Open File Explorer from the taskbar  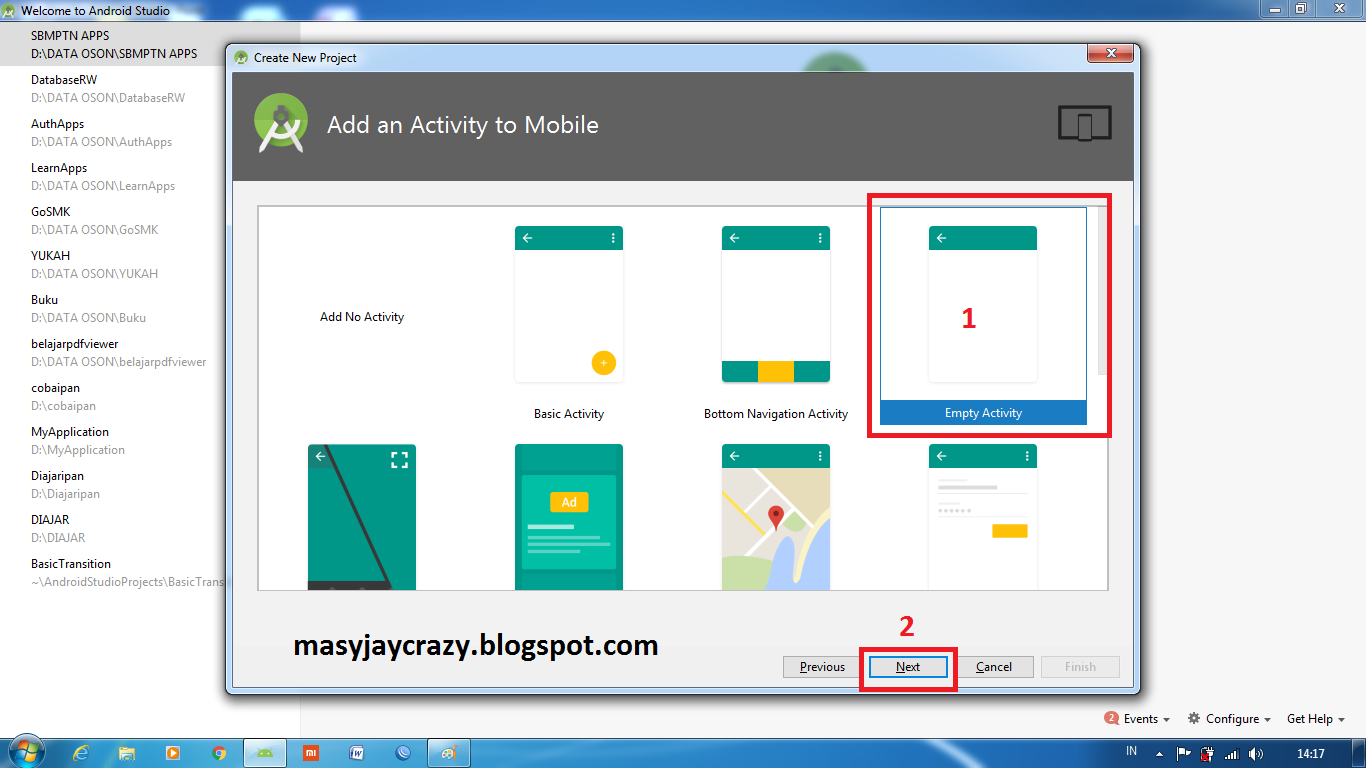(x=127, y=753)
